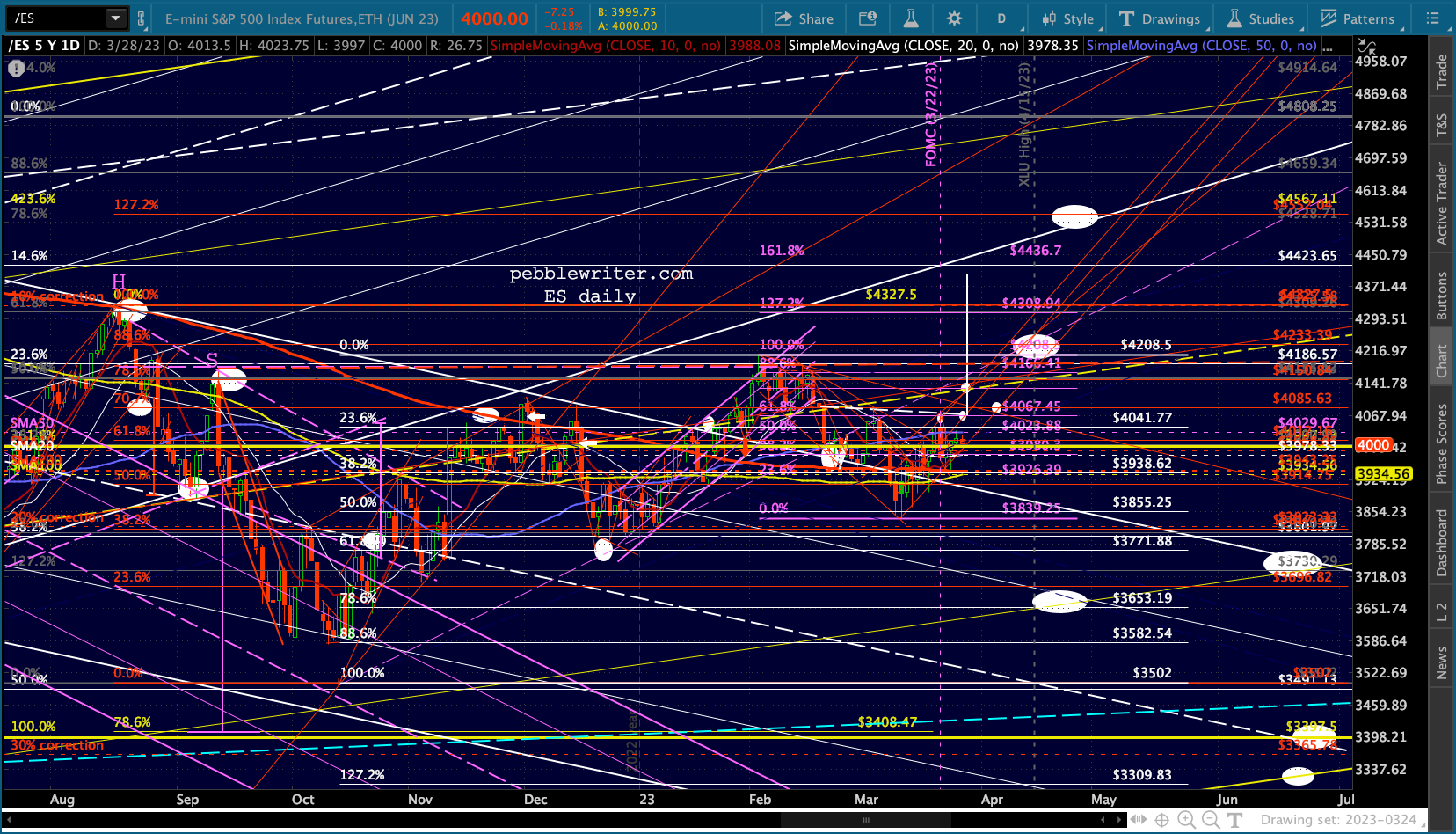Activate the crosshair pan tool icon

pos(1161,820)
